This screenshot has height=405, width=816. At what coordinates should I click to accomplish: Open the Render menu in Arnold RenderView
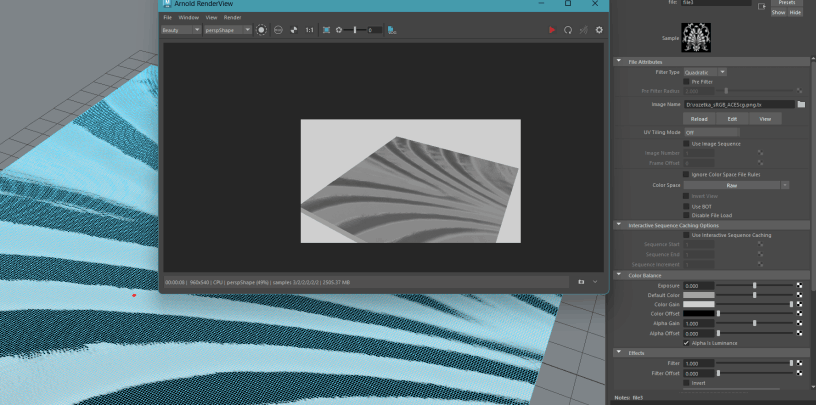coord(232,17)
